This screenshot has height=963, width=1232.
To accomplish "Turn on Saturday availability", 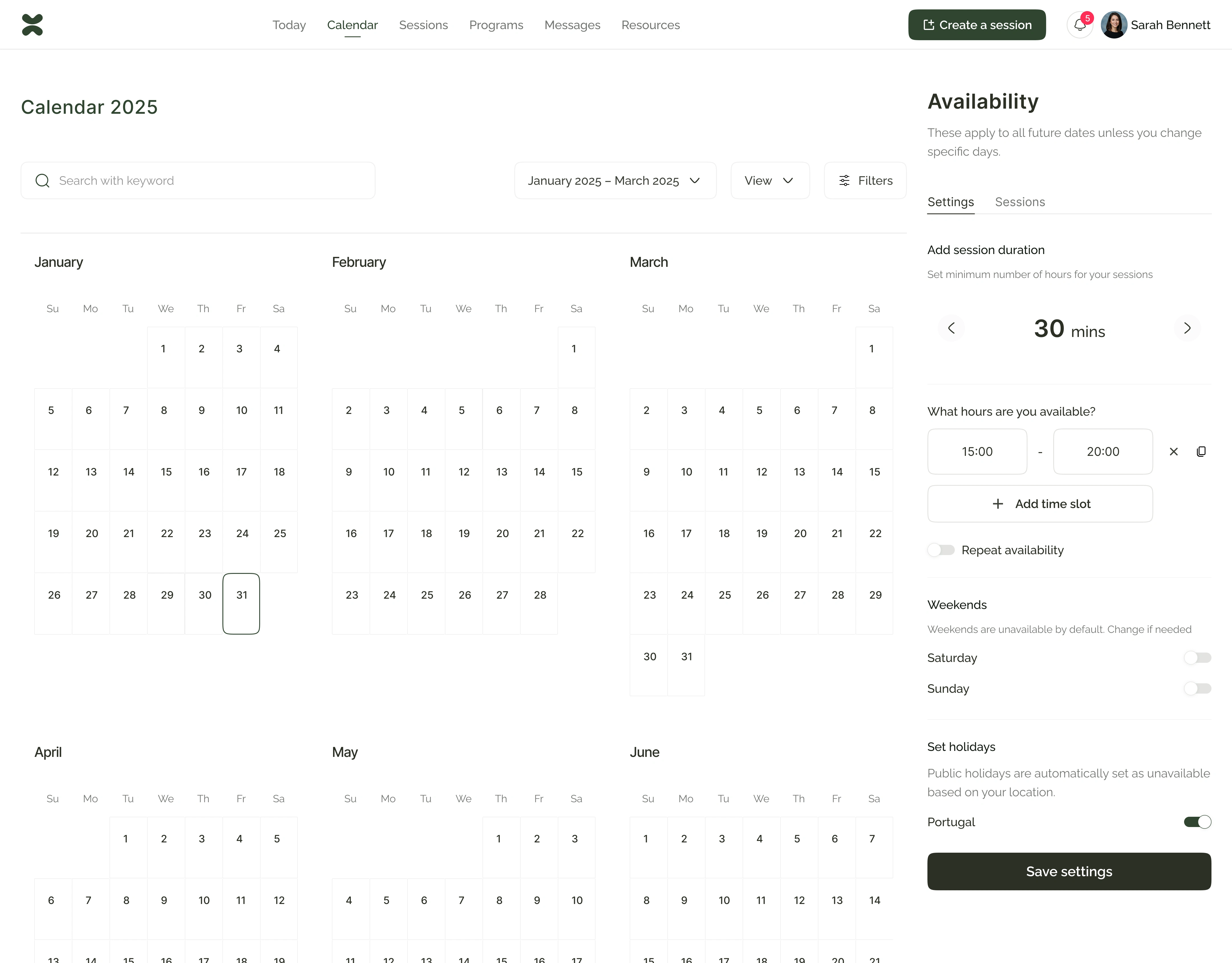I will point(1197,657).
